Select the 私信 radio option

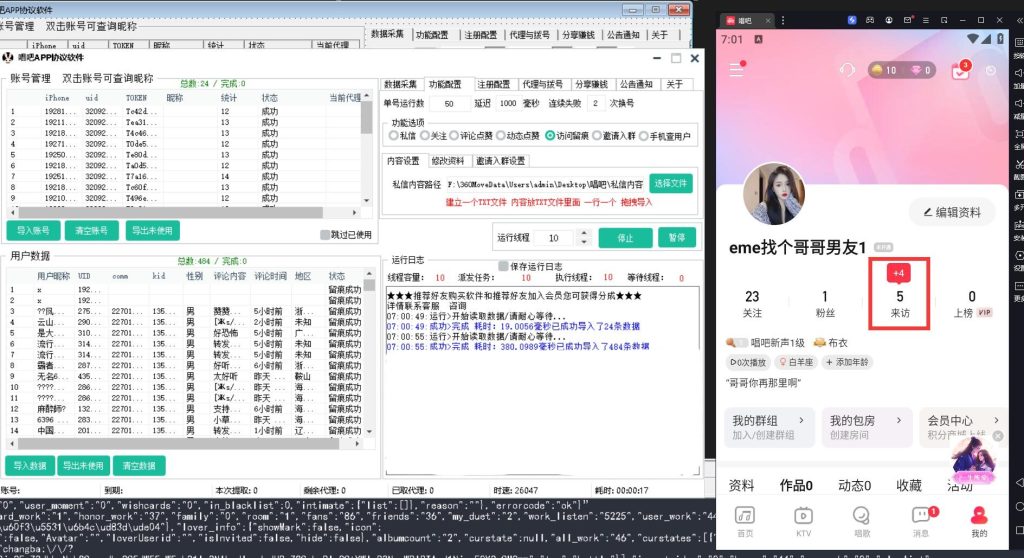394,135
